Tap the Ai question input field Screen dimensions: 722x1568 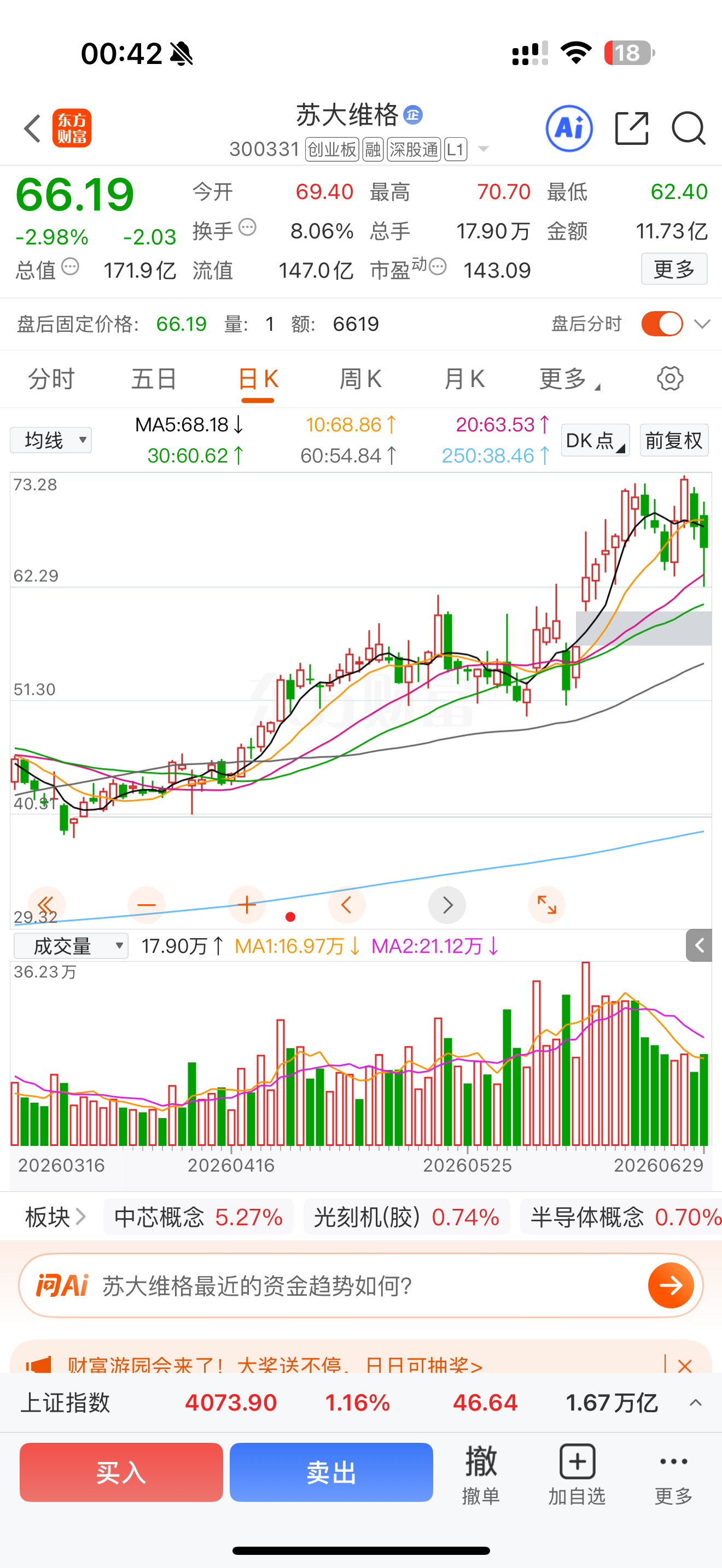click(360, 1285)
